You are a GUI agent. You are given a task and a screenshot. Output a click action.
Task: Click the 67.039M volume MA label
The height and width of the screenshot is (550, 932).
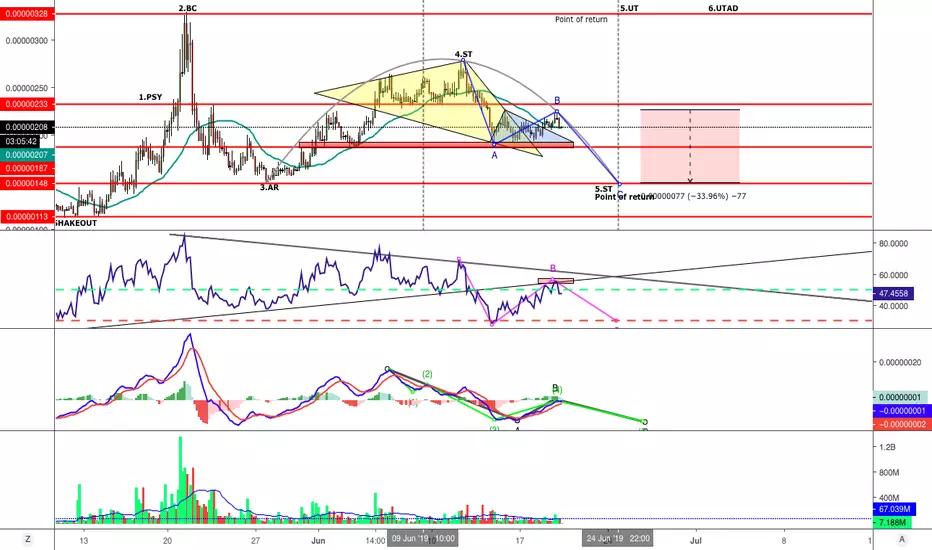895,510
